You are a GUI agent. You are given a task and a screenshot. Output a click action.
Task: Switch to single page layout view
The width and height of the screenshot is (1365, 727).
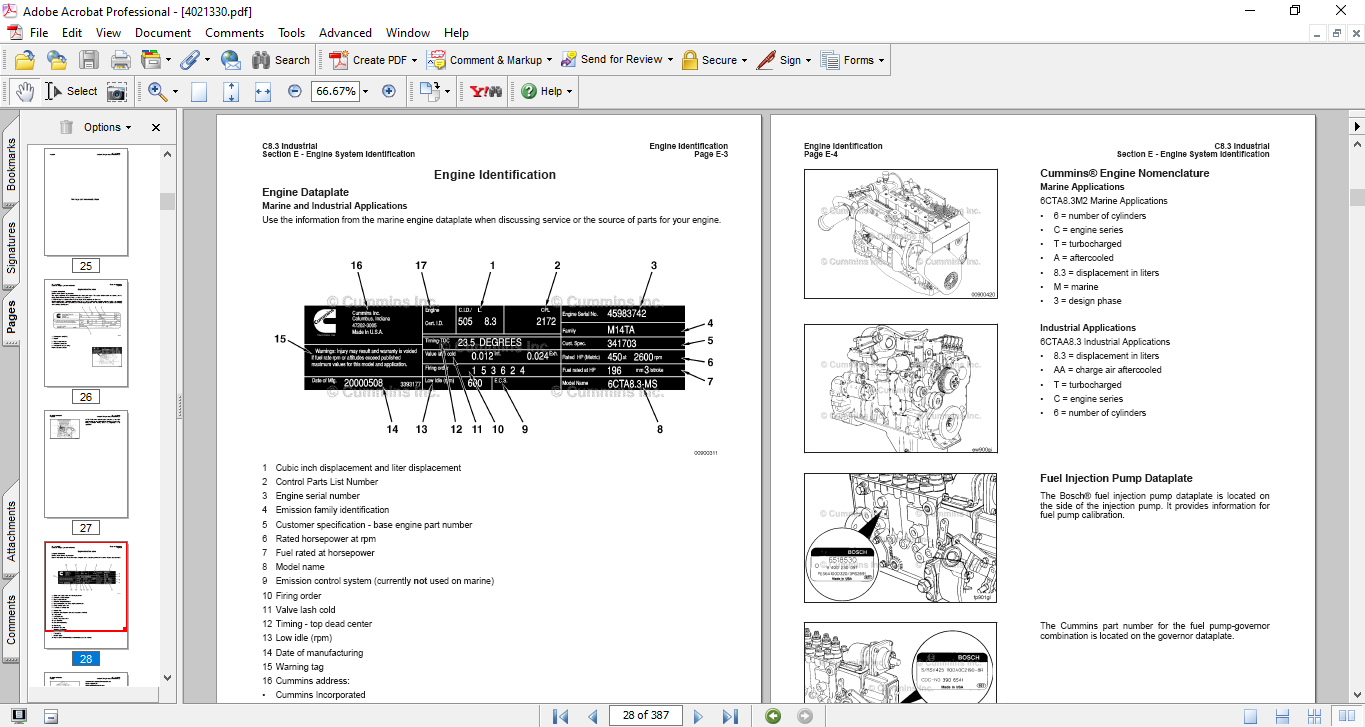1251,716
